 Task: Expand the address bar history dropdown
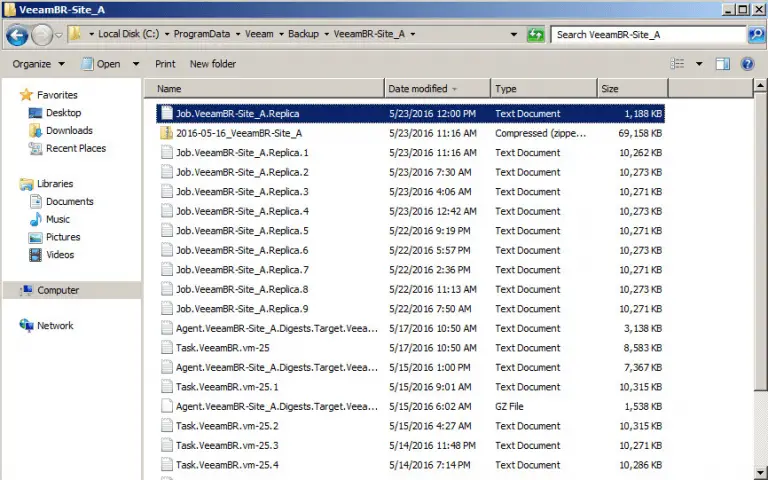514,34
